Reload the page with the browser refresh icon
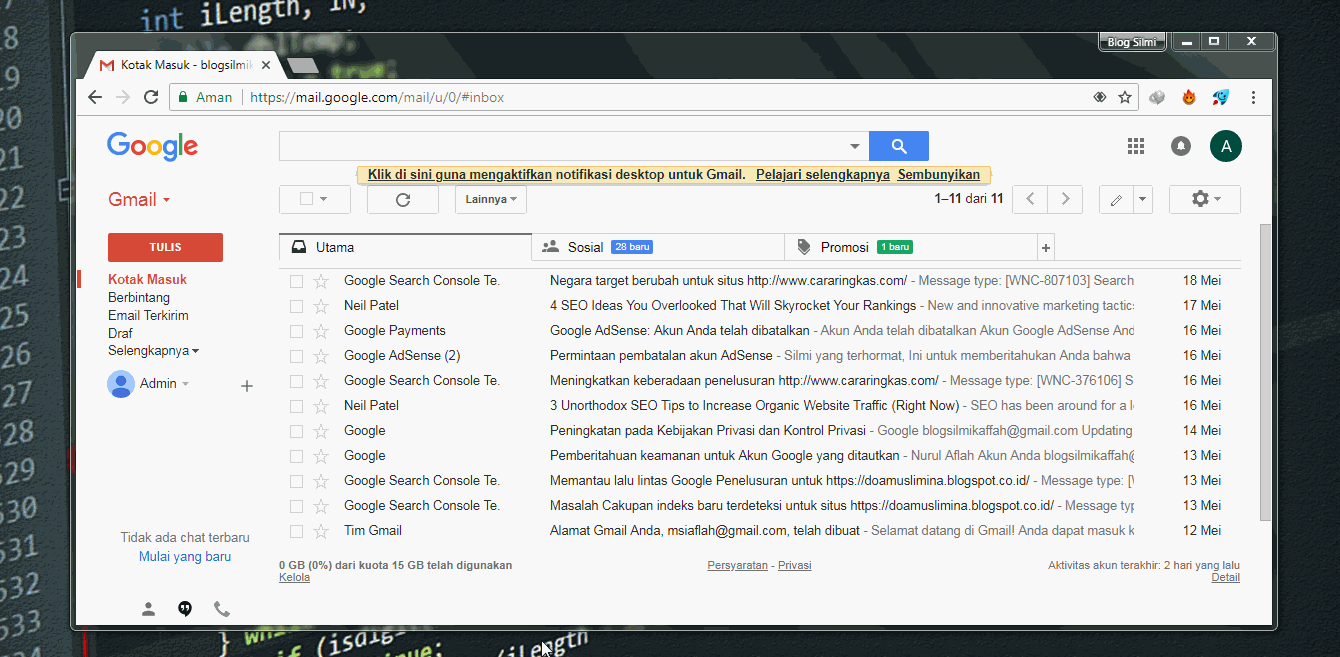Viewport: 1340px width, 657px height. click(151, 97)
